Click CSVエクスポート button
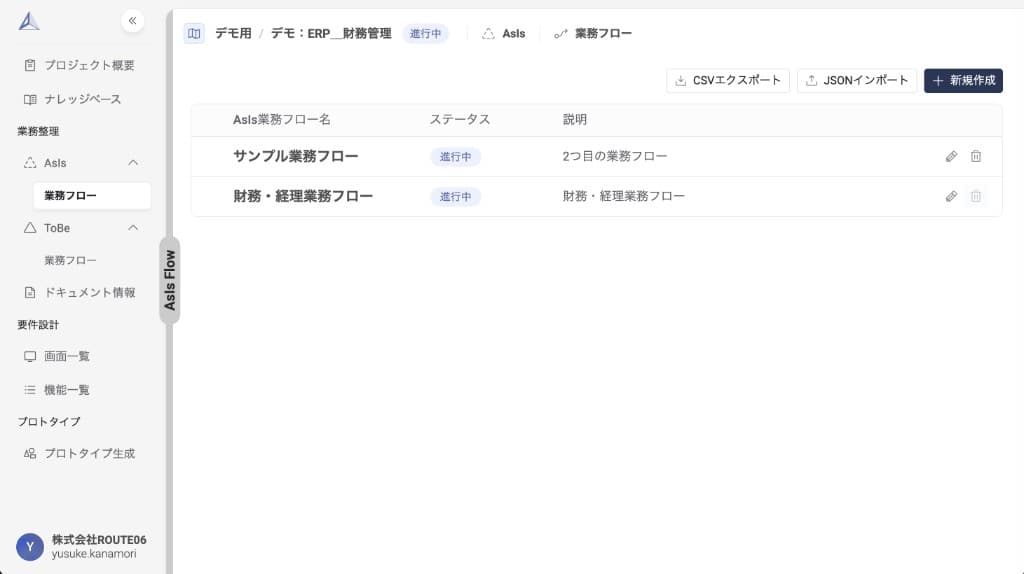The width and height of the screenshot is (1024, 574). 728,80
